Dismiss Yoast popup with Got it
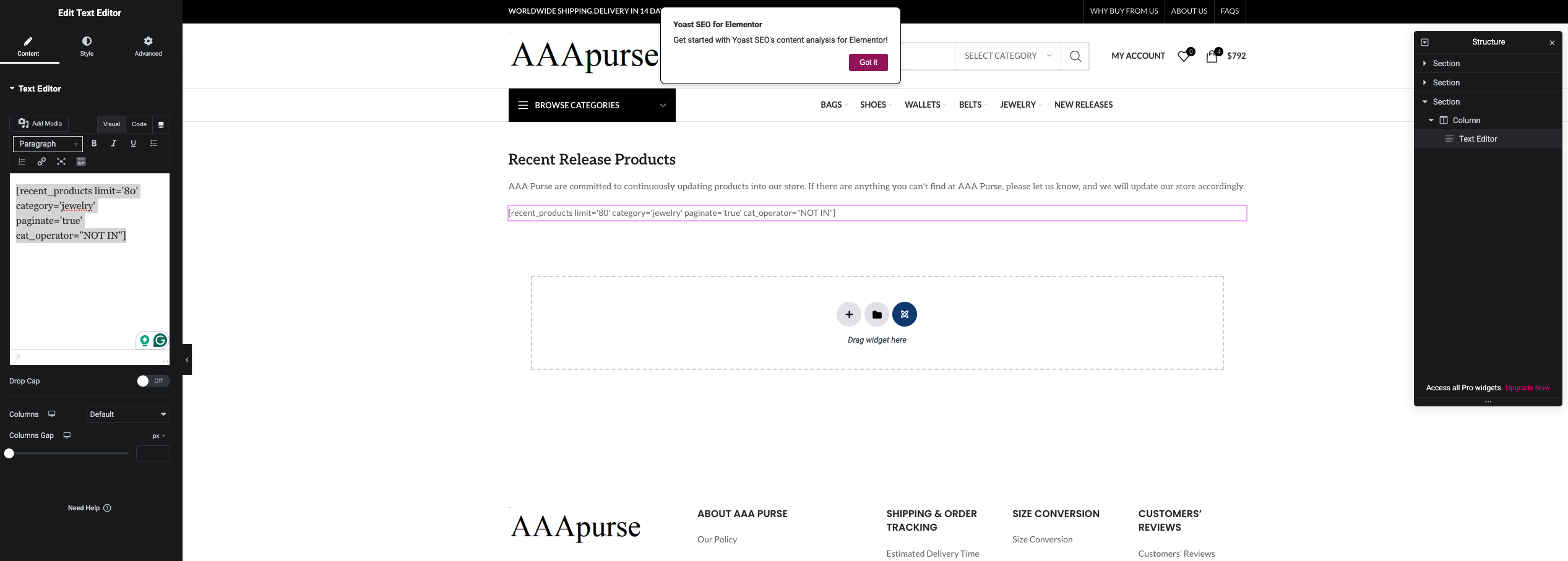Viewport: 1568px width, 561px height. [868, 62]
